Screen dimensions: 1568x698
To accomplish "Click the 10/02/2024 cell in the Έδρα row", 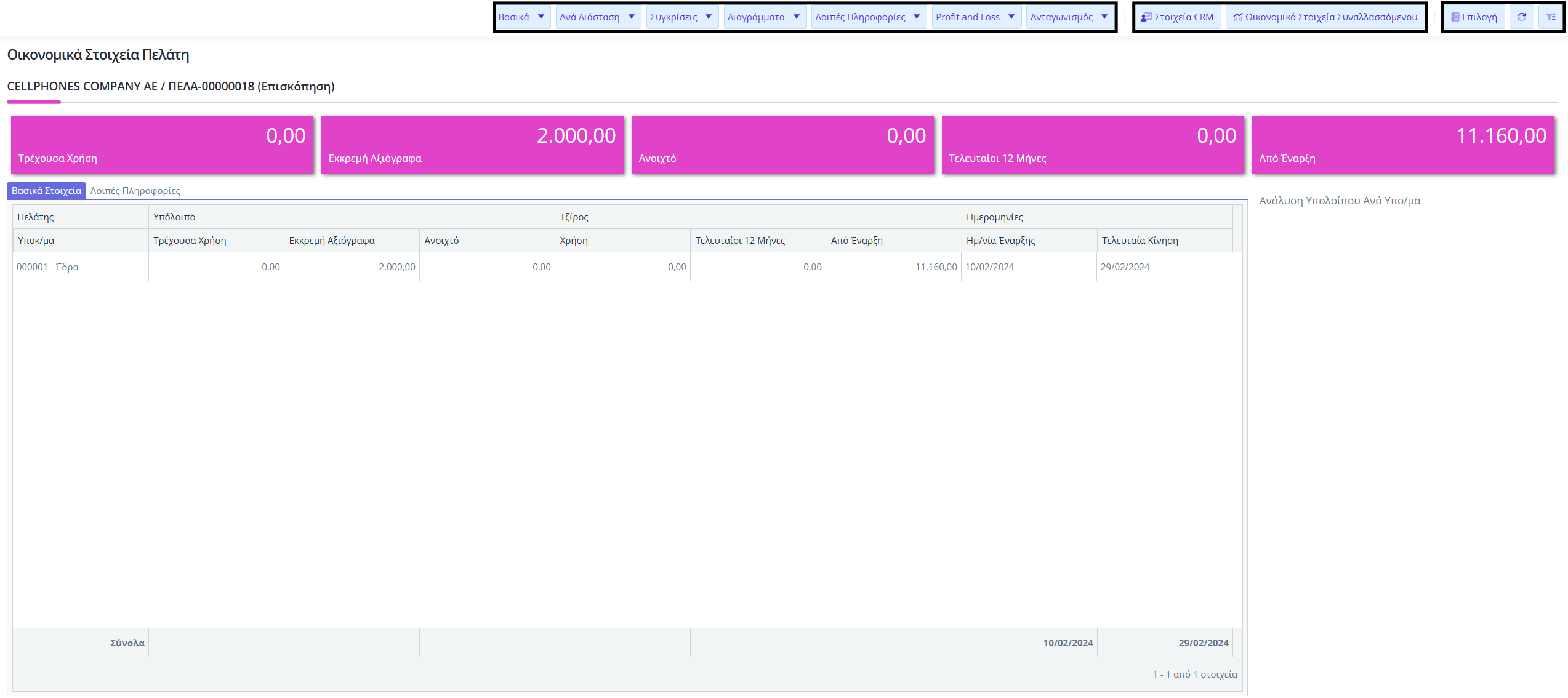I will [1029, 267].
